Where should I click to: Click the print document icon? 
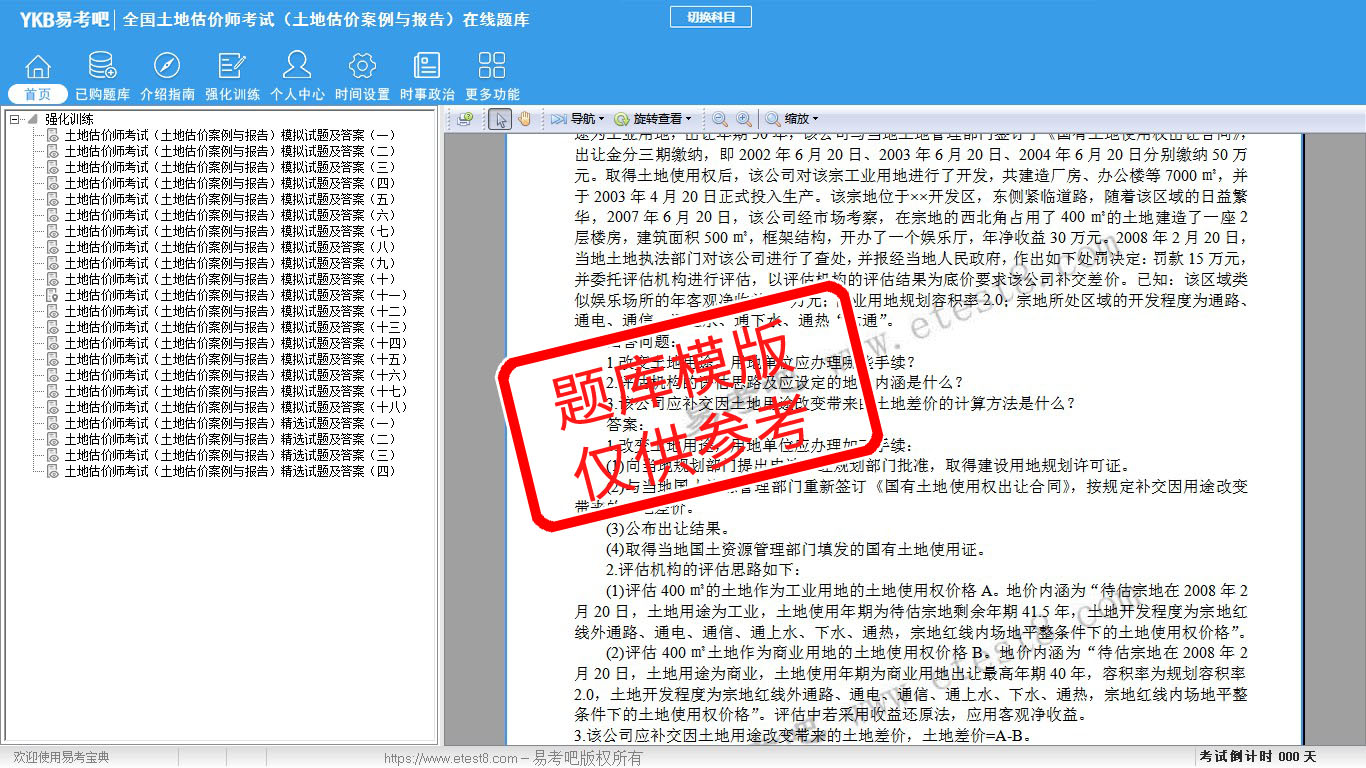[465, 119]
